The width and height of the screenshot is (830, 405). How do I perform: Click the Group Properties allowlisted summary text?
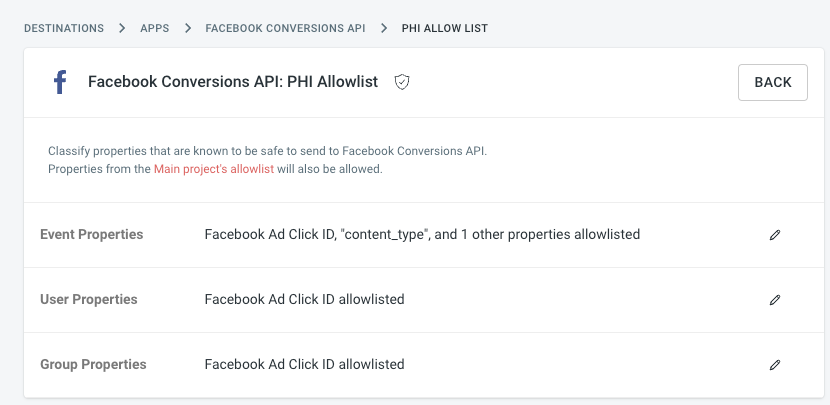click(304, 364)
